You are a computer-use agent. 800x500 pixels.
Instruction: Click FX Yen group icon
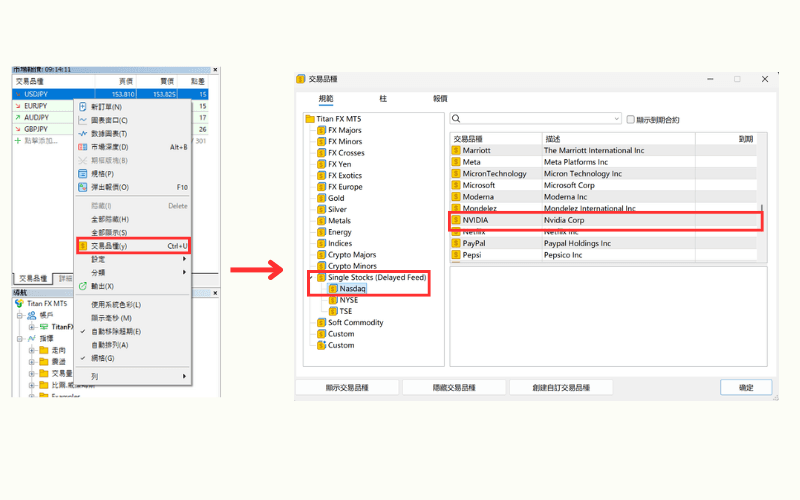[321, 164]
